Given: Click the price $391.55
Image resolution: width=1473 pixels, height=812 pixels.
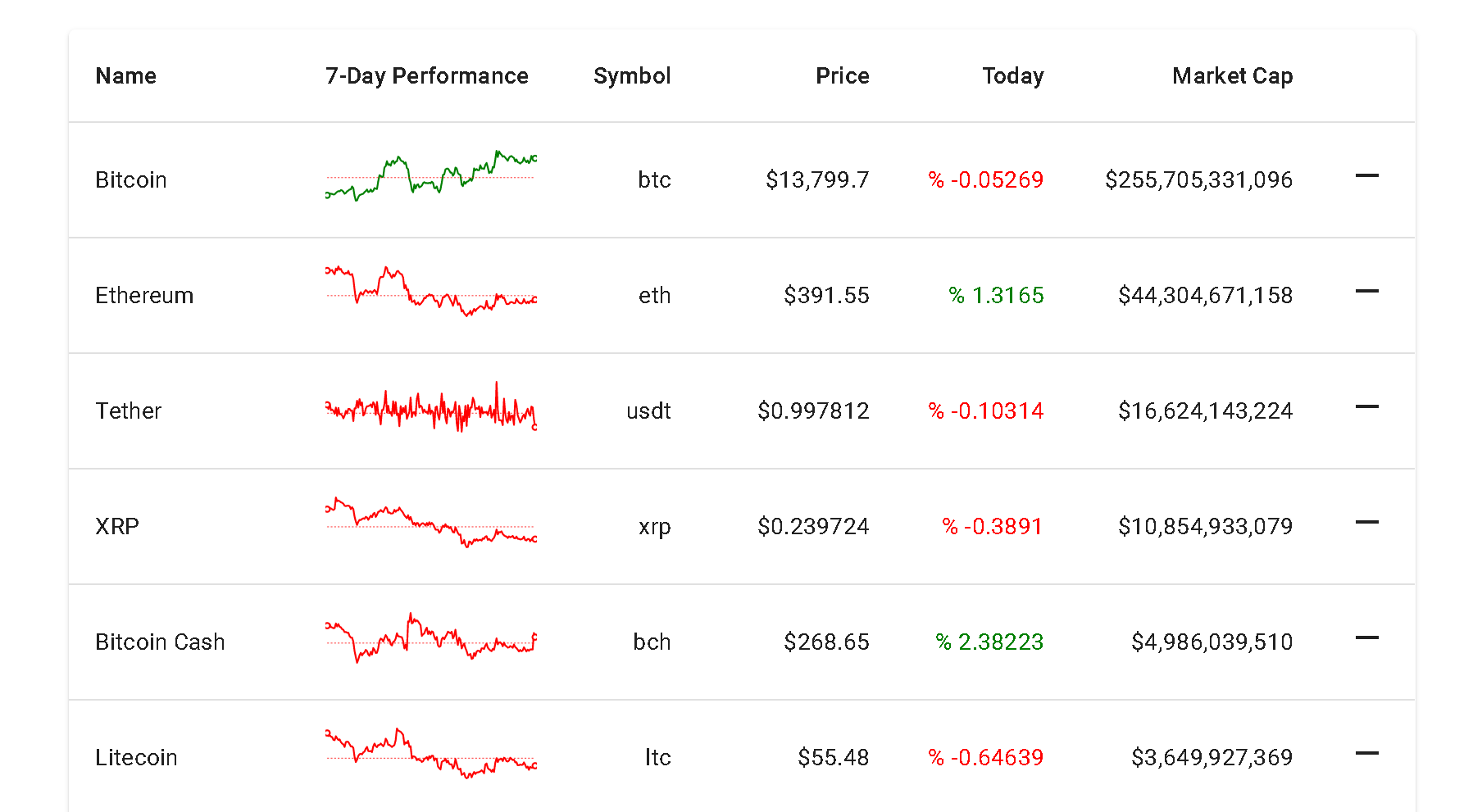Looking at the screenshot, I should [826, 296].
